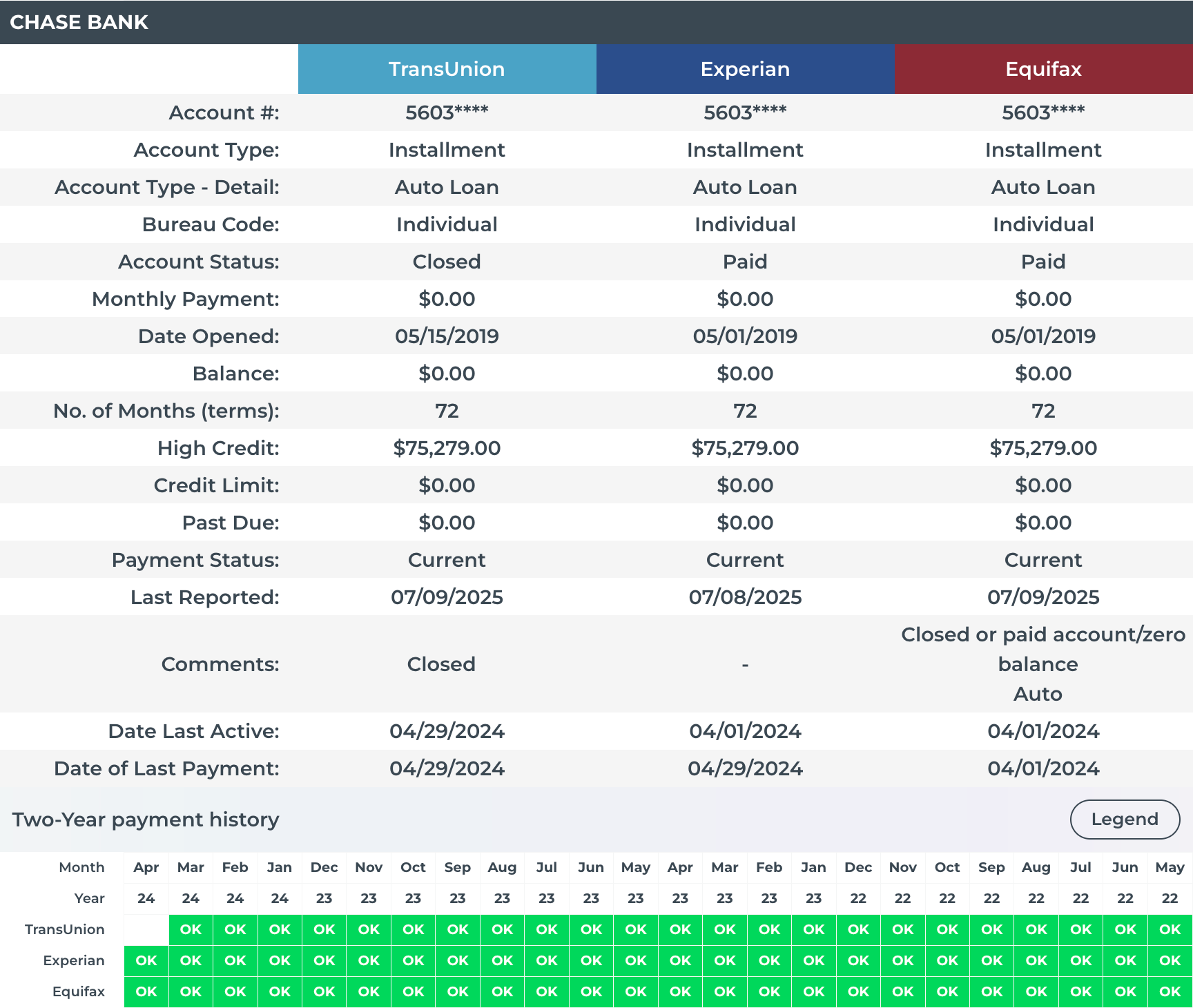Click TransUnion Account Status 'Closed' value
Viewport: 1193px width, 1008px height.
point(447,262)
